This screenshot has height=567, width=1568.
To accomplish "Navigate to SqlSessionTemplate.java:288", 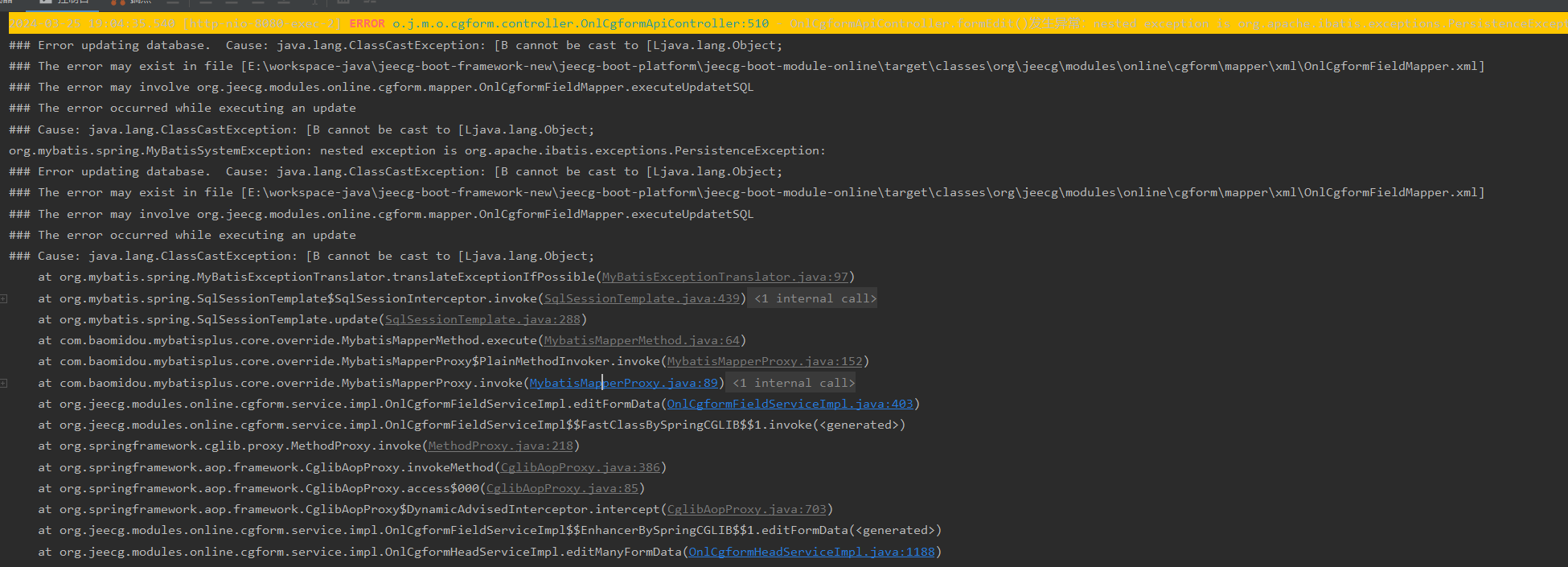I will pyautogui.click(x=482, y=319).
